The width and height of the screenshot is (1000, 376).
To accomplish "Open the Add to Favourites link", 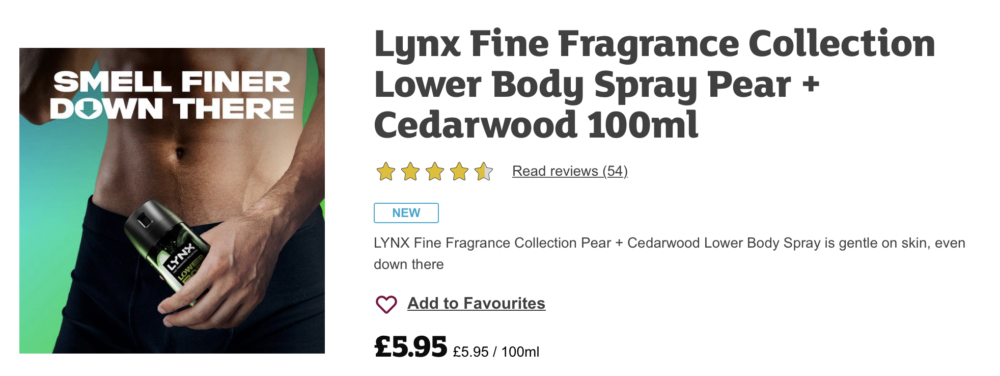I will tap(476, 303).
